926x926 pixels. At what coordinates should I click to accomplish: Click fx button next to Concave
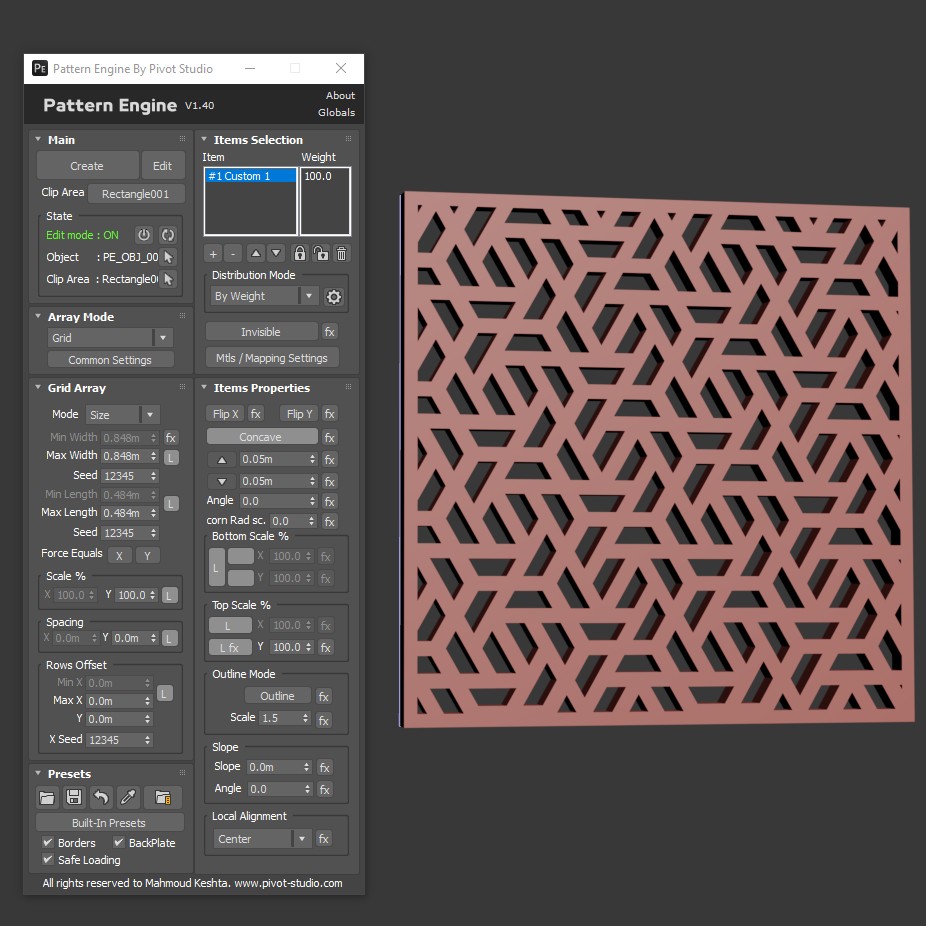pos(330,438)
